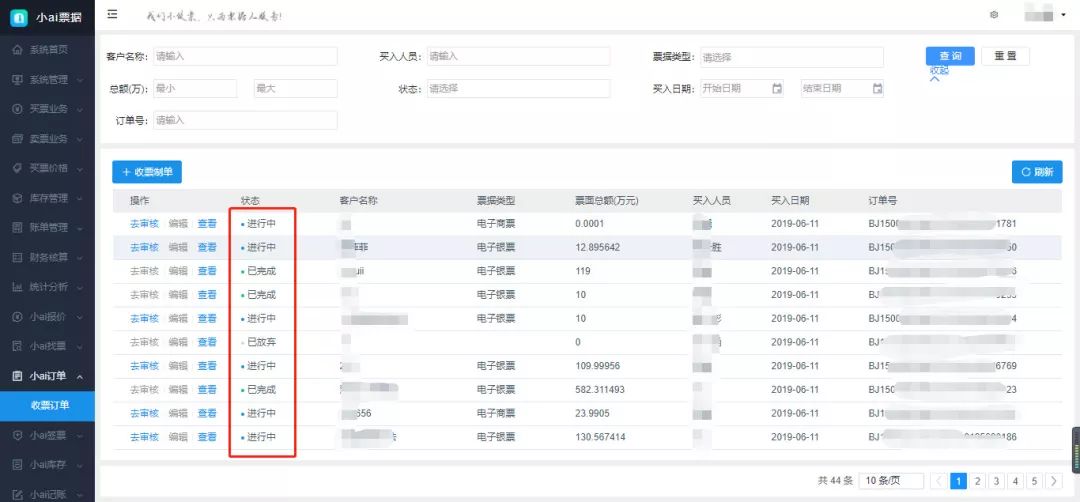The image size is (1080, 502).
Task: Click the 刷新 refresh button
Action: (1037, 172)
